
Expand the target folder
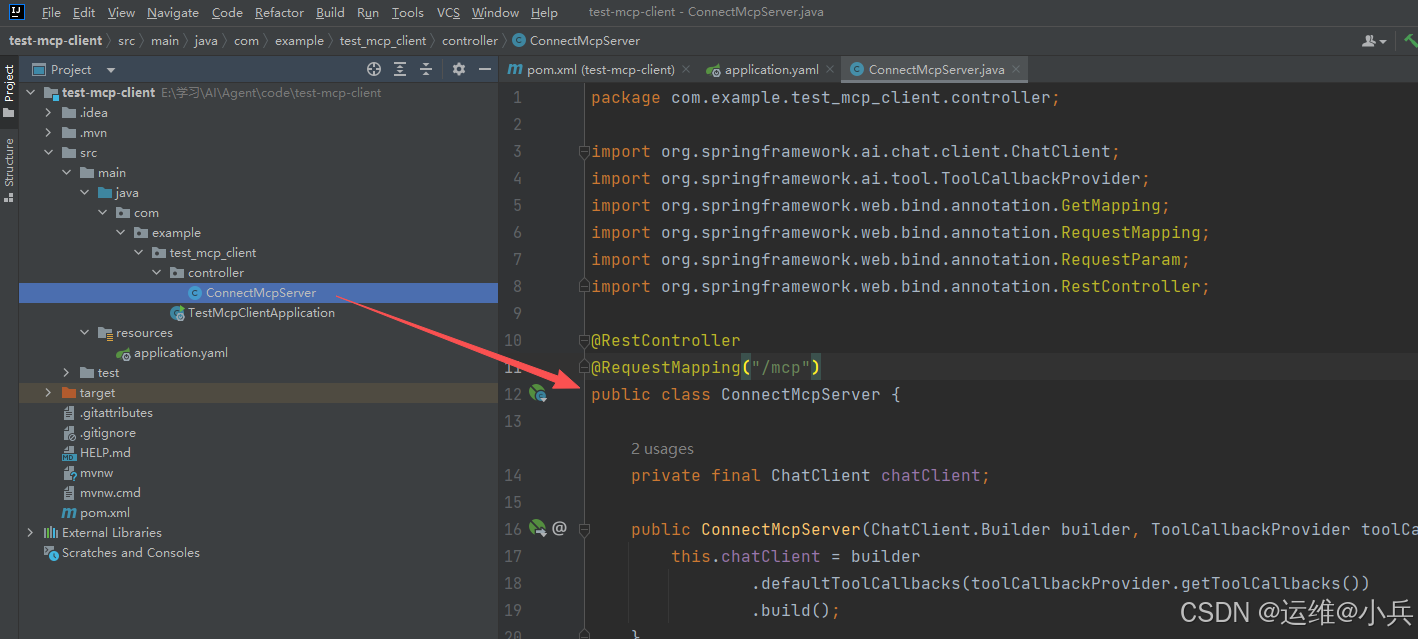[x=49, y=393]
